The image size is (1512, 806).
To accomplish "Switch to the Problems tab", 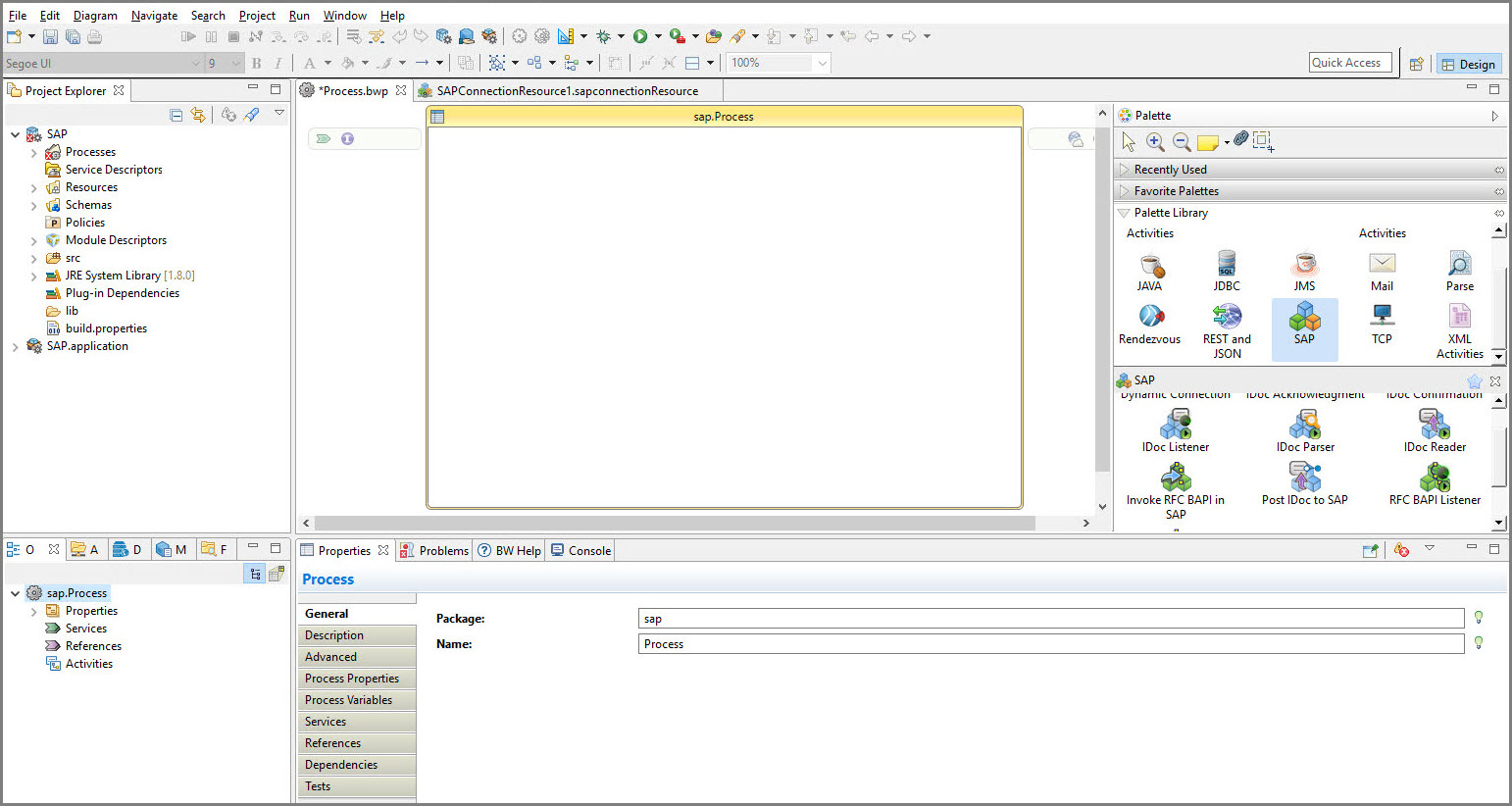I will 433,551.
